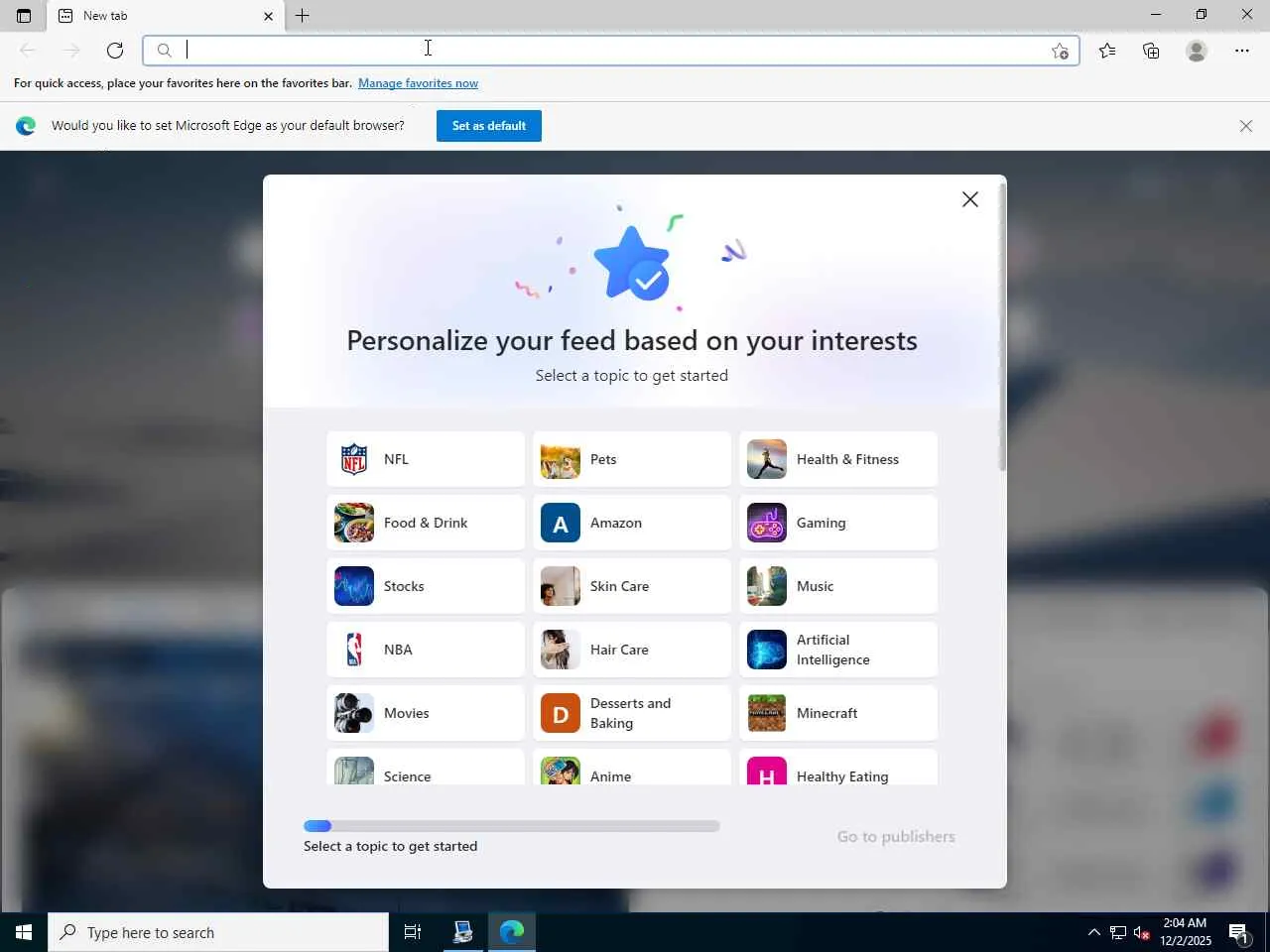Select the Skin Care topic
The width and height of the screenshot is (1270, 952).
632,586
